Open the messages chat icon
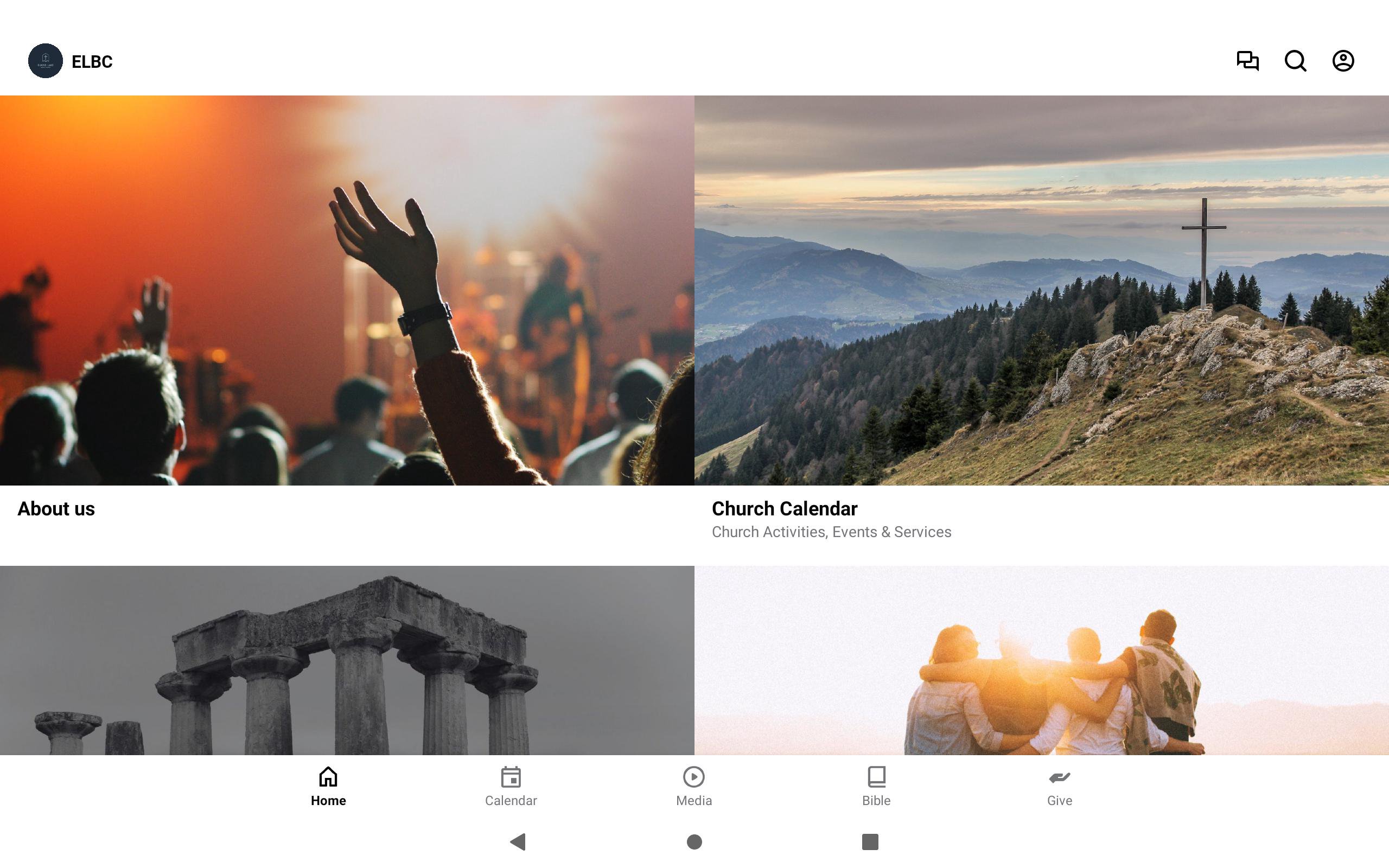The height and width of the screenshot is (868, 1389). (1247, 61)
